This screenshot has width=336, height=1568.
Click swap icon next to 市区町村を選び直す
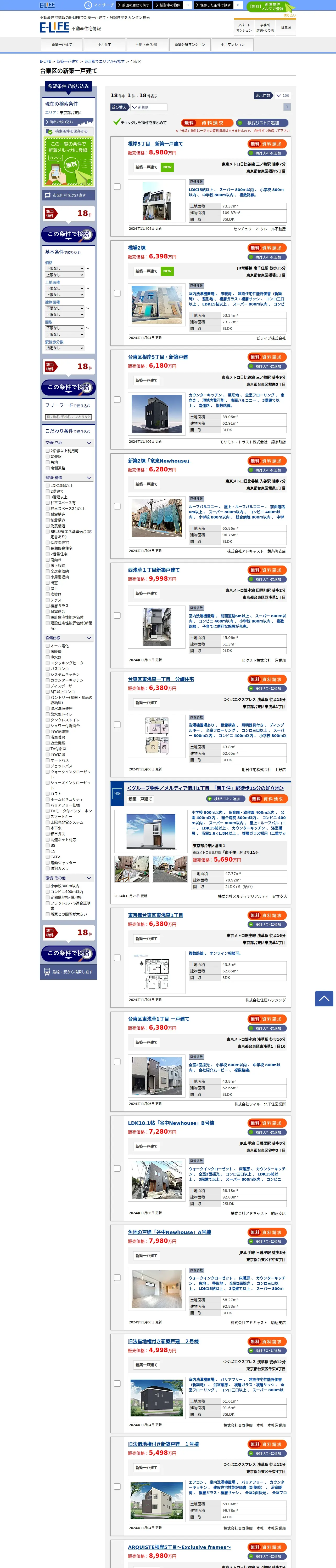point(48,195)
